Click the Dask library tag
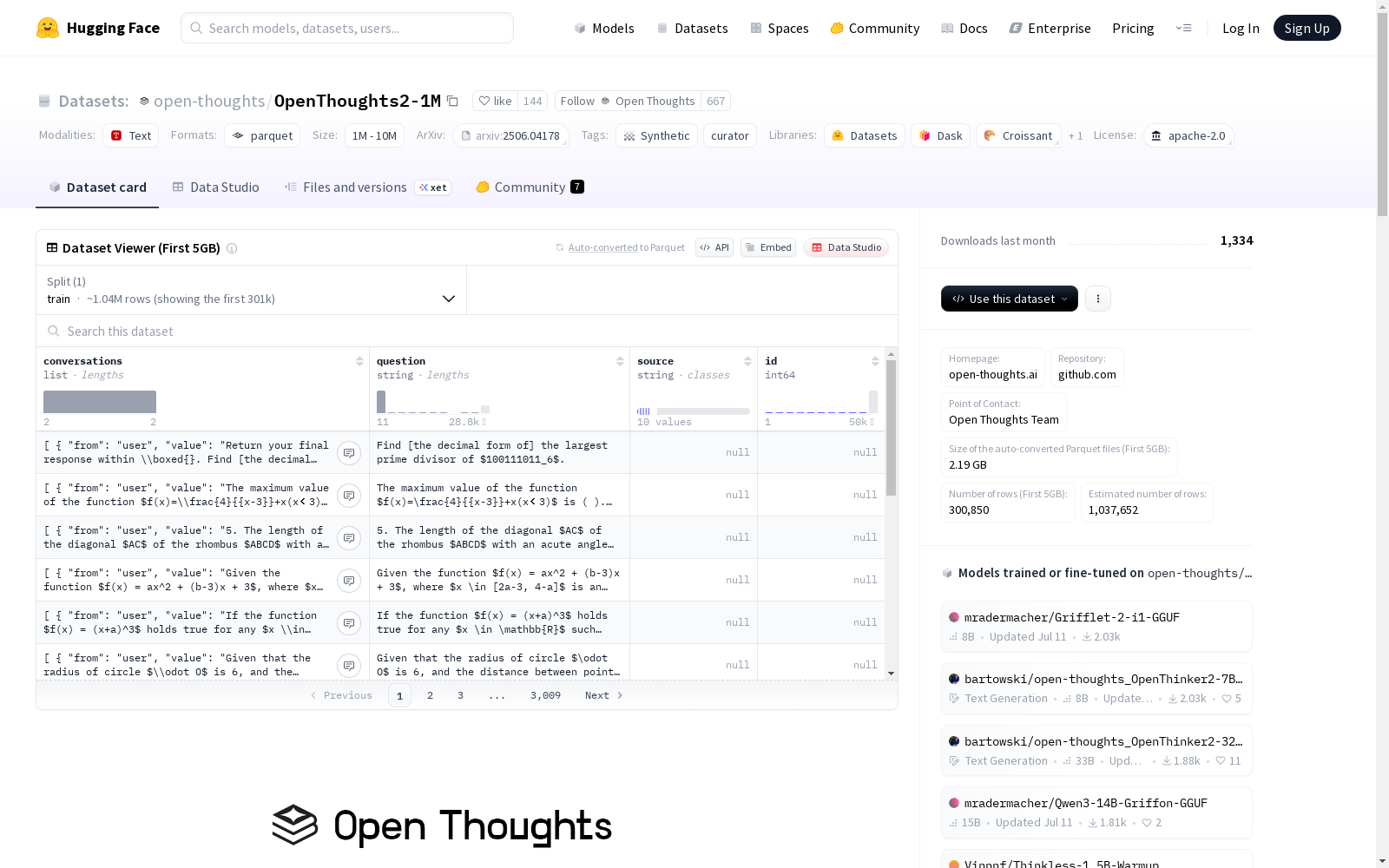 (940, 135)
